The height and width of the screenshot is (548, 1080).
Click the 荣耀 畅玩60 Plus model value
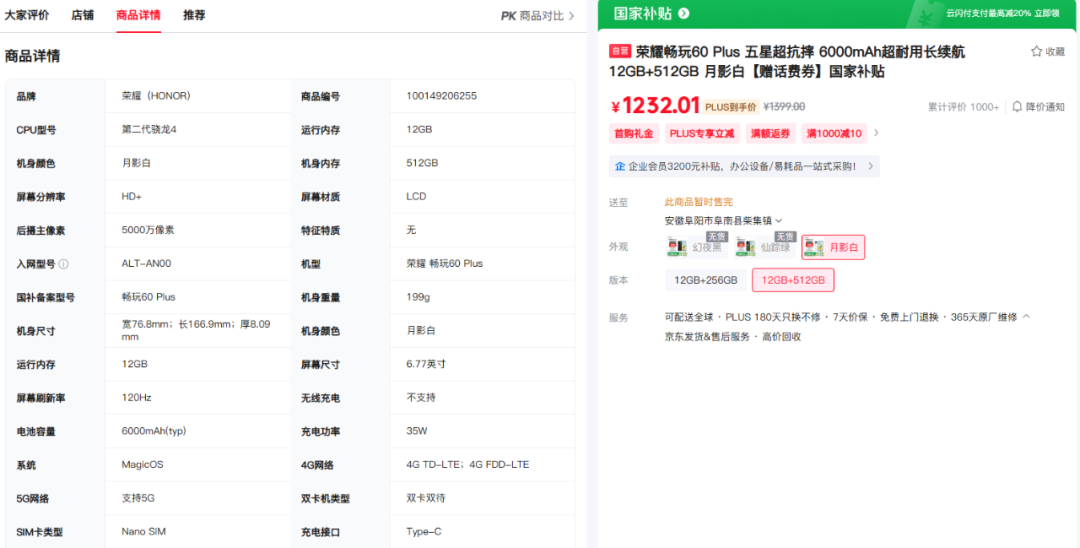click(x=445, y=264)
